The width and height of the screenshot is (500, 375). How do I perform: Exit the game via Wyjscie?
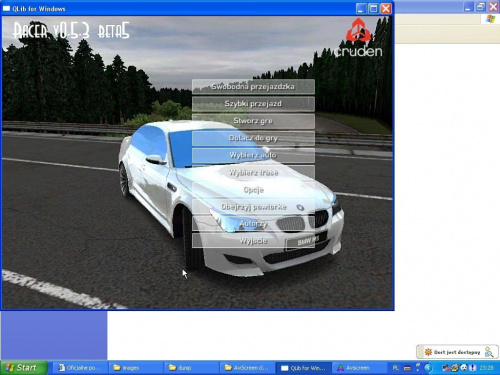[x=253, y=241]
